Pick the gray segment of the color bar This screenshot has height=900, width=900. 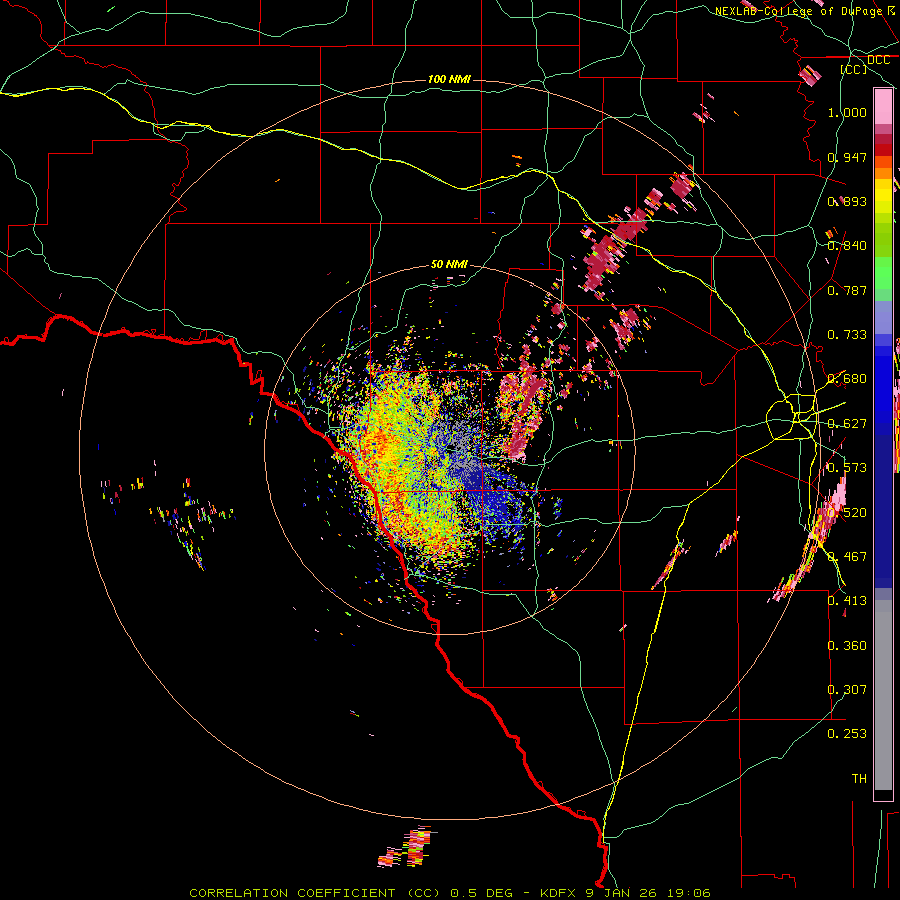click(x=883, y=695)
